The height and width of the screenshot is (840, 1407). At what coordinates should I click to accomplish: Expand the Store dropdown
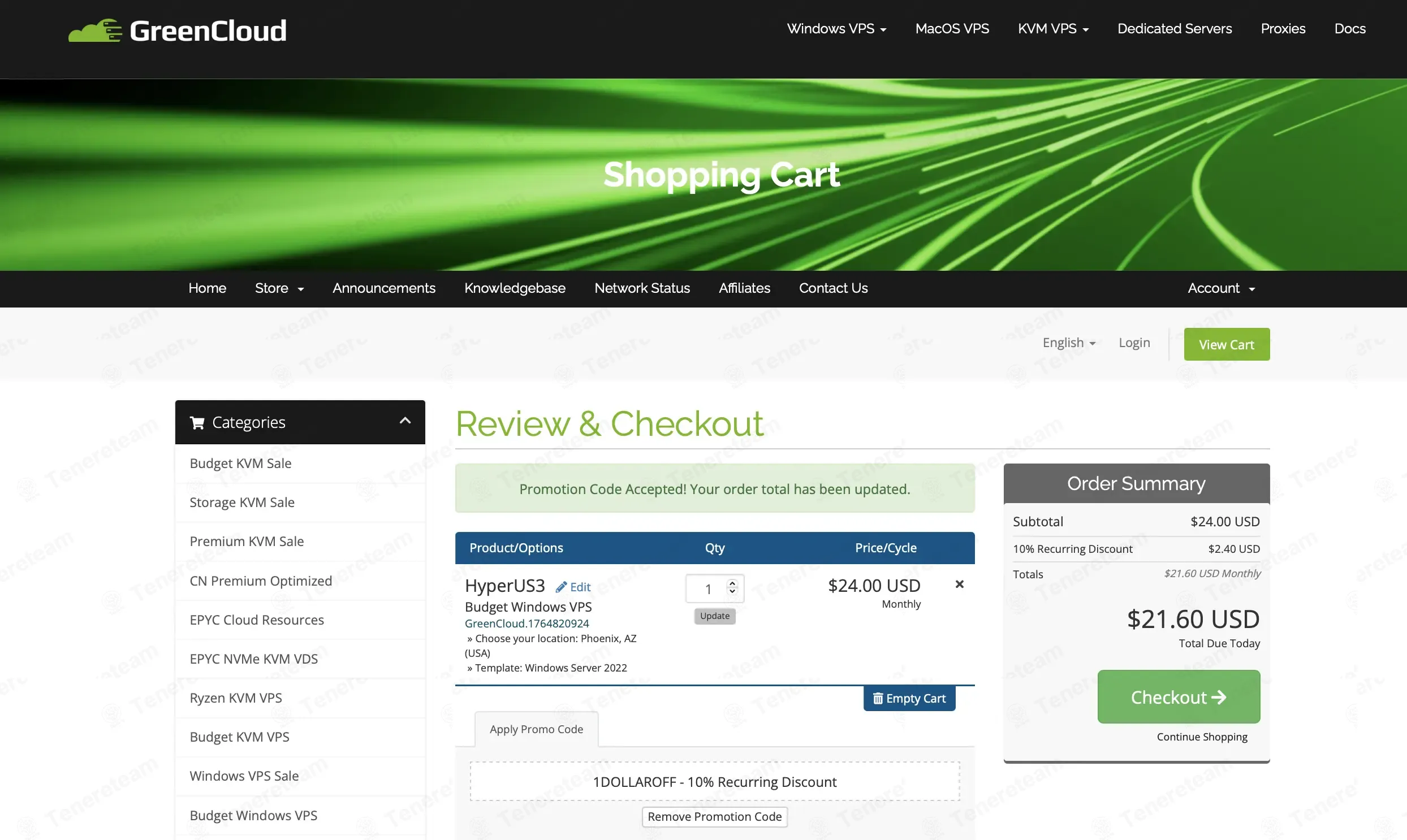(279, 288)
